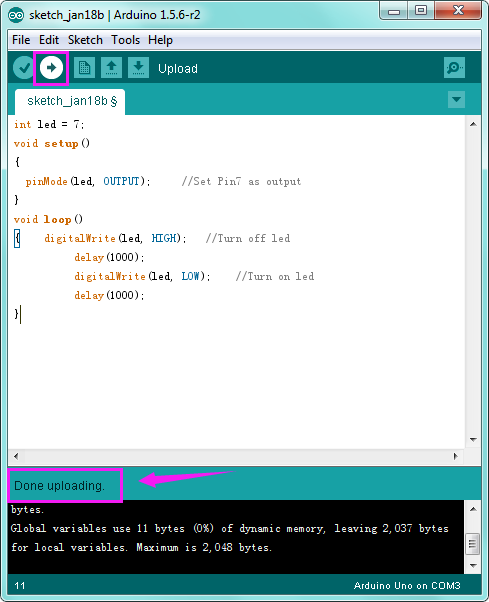The height and width of the screenshot is (602, 489).
Task: Click the '//Turn off led' comment
Action: [x=248, y=238]
